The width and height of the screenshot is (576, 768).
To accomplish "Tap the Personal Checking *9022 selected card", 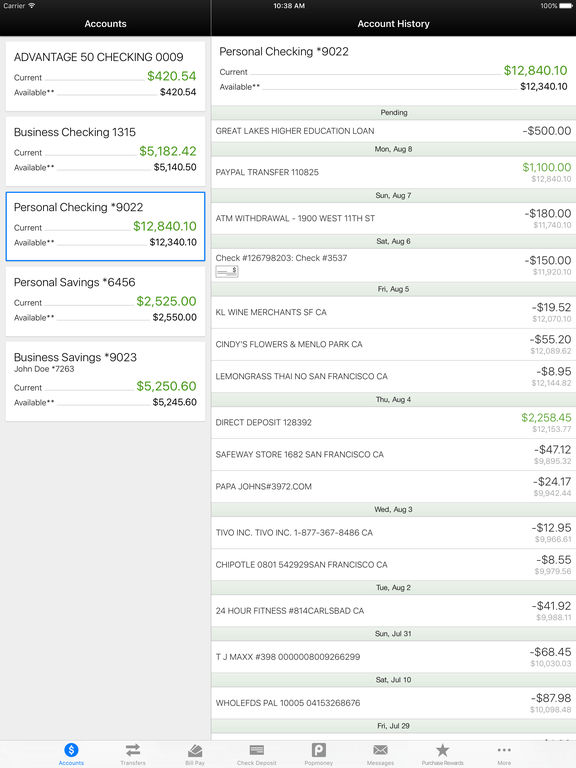I will (105, 226).
